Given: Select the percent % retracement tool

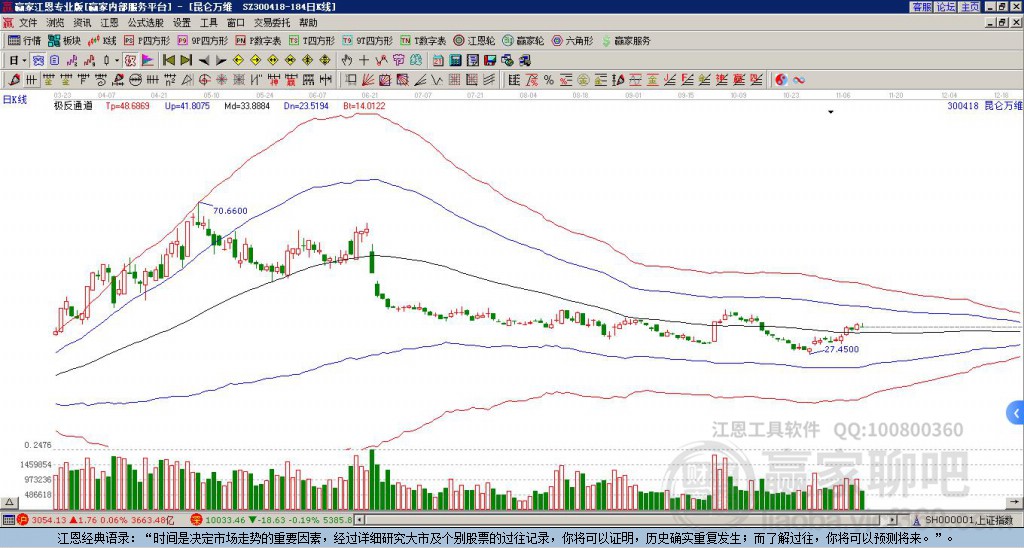Looking at the screenshot, I should [x=549, y=80].
